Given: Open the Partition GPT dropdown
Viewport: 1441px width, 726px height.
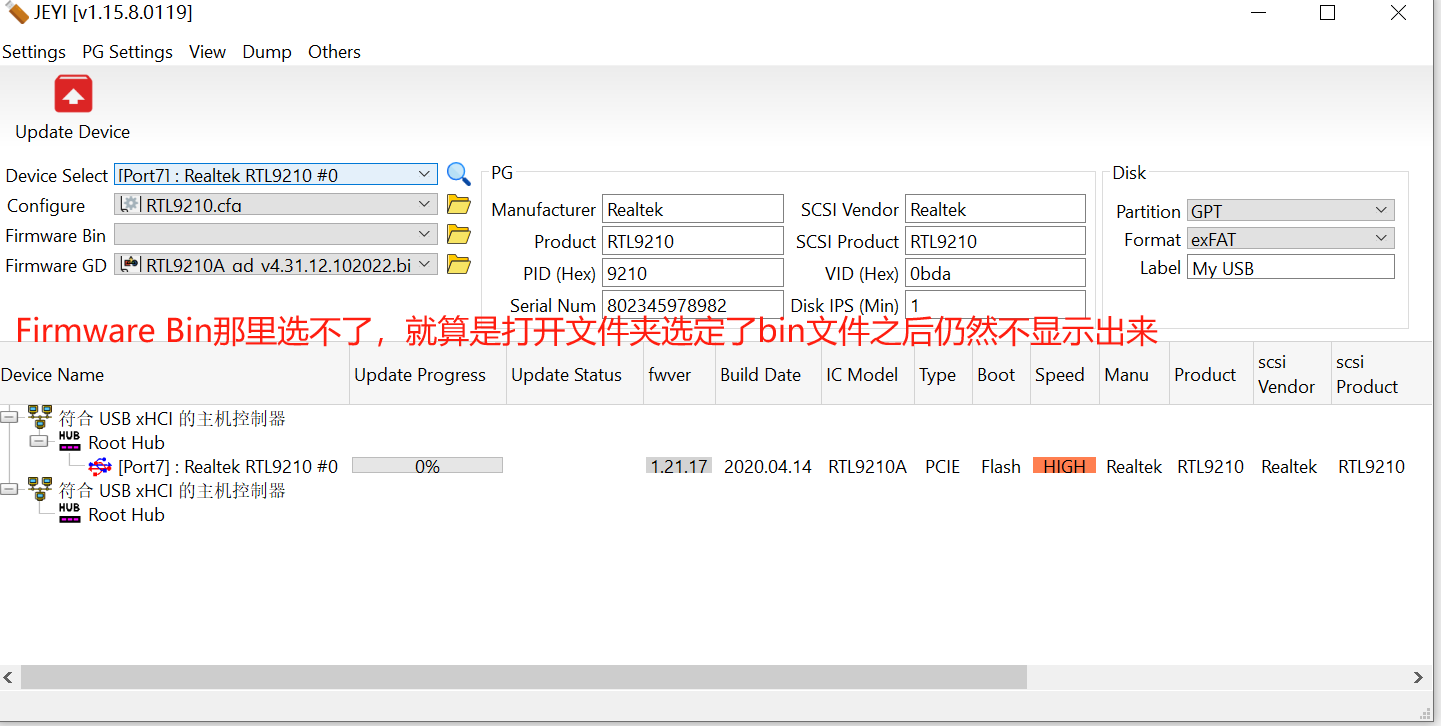Looking at the screenshot, I should [x=1290, y=210].
